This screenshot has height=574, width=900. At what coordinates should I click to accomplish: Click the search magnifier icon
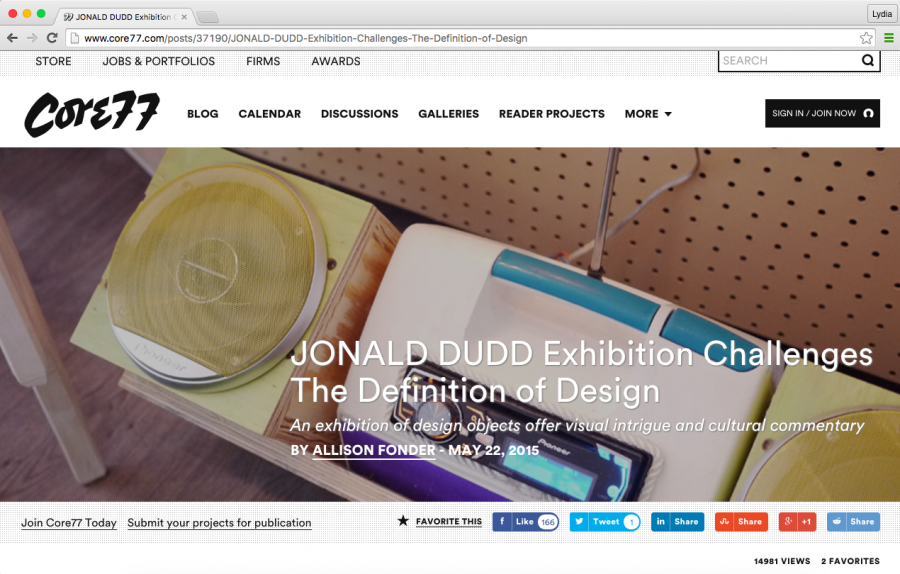[868, 60]
